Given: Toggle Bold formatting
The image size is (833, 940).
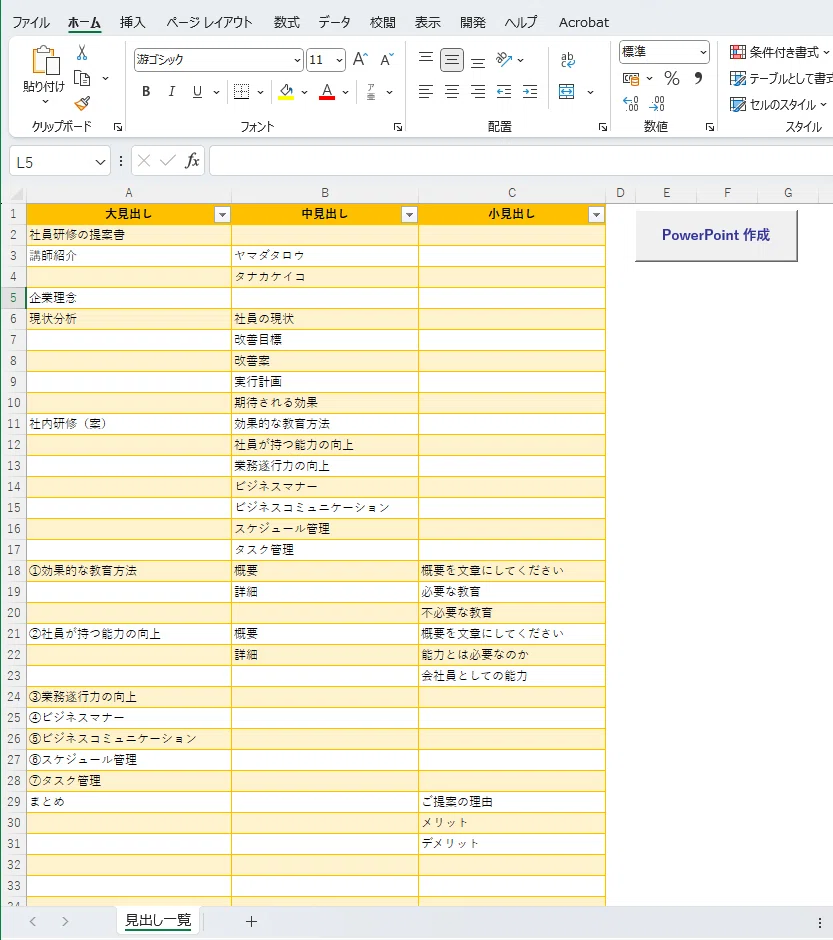Looking at the screenshot, I should coord(146,92).
